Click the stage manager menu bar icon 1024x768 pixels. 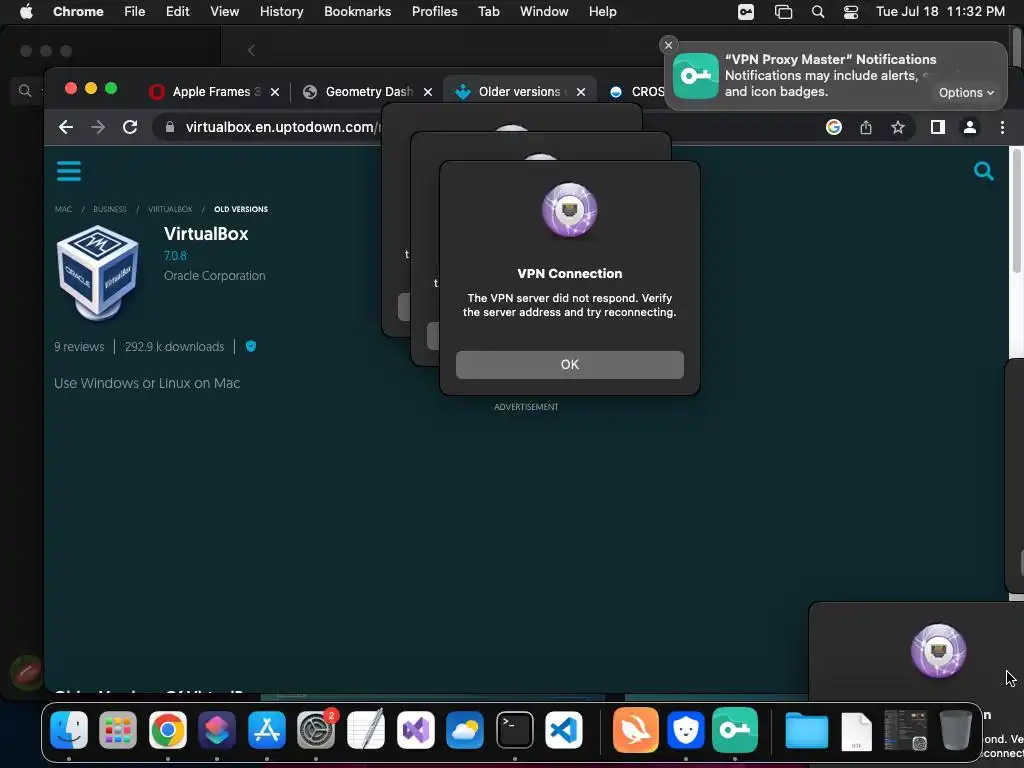(x=783, y=12)
